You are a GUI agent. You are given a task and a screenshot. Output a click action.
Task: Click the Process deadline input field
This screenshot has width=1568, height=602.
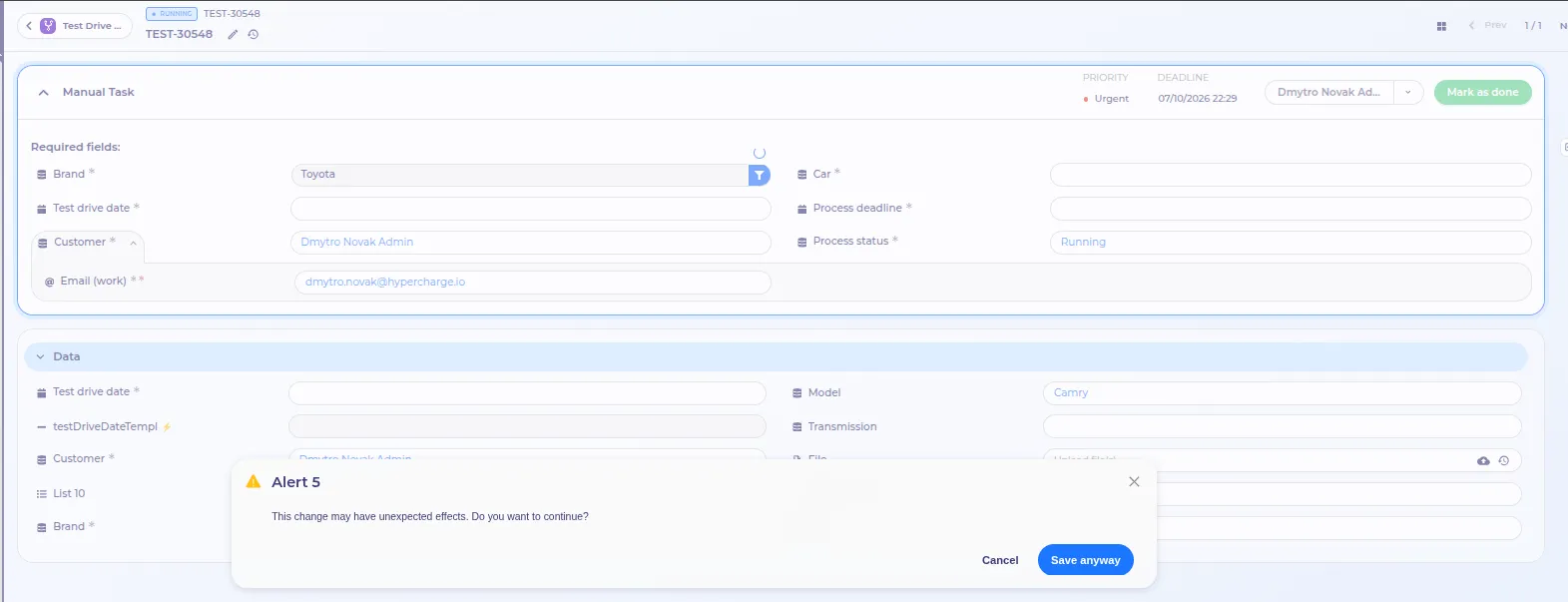(x=1291, y=209)
